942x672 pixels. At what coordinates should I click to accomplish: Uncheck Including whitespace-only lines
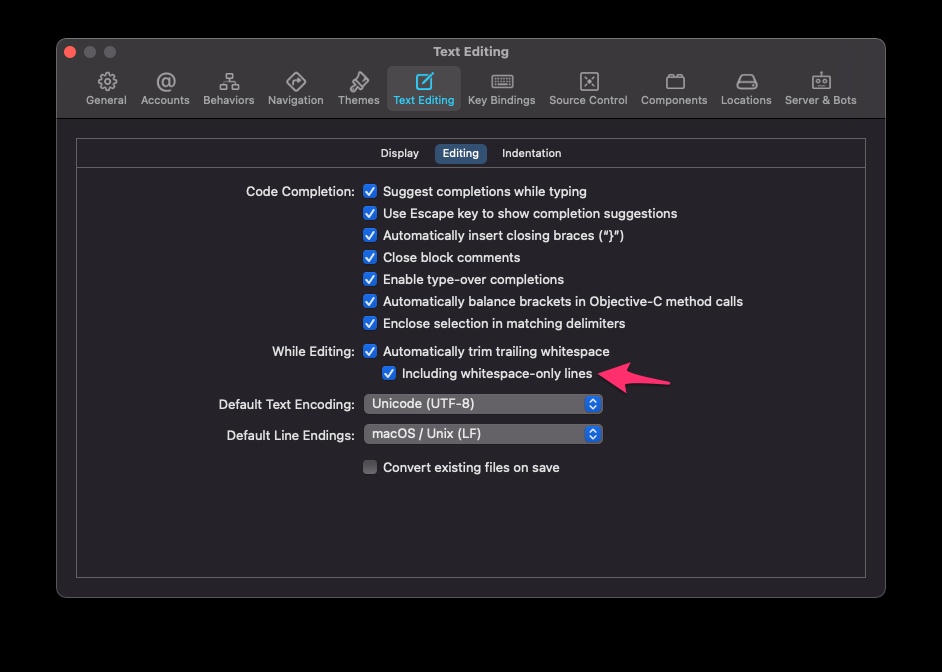pyautogui.click(x=389, y=374)
